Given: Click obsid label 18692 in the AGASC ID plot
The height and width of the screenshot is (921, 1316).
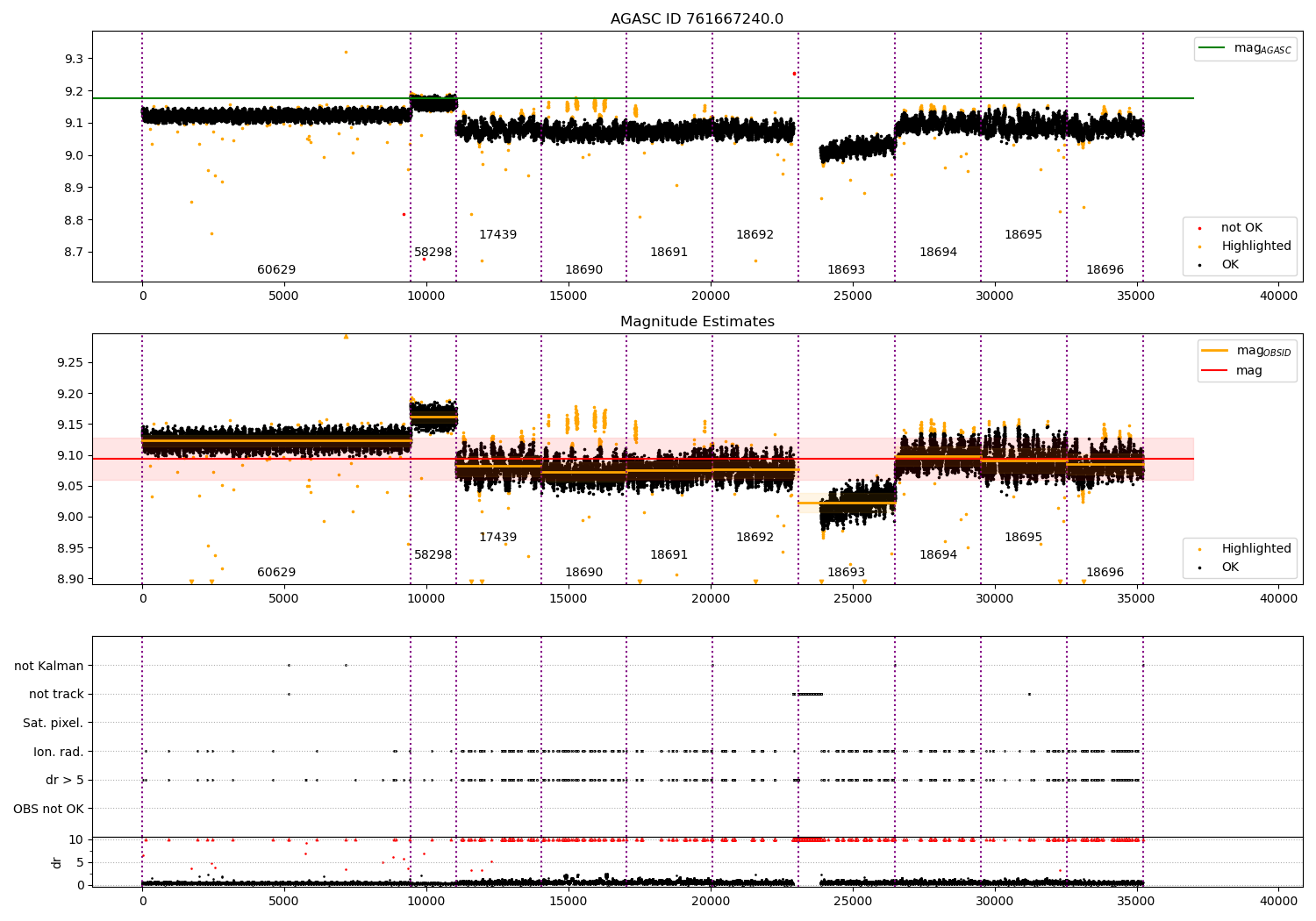Looking at the screenshot, I should [x=755, y=235].
